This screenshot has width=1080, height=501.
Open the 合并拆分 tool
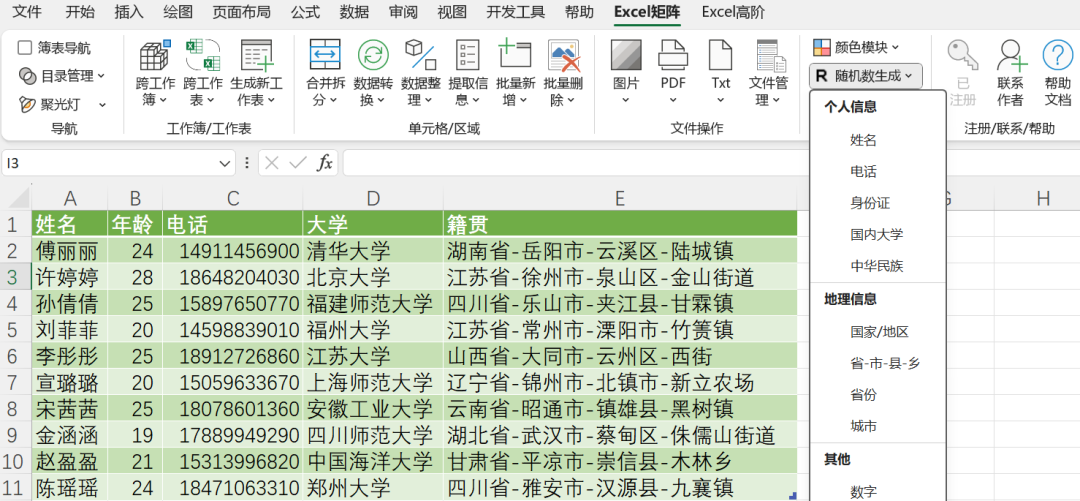(324, 73)
